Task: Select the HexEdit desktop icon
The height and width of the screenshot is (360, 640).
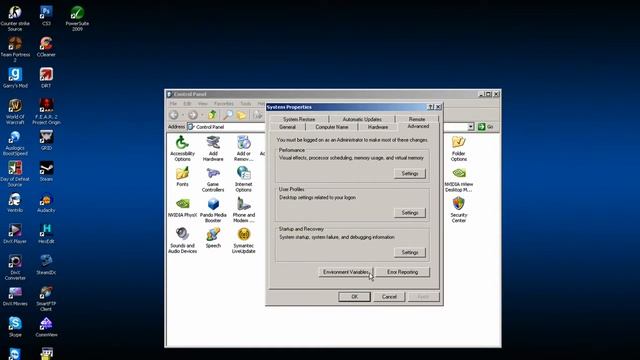Action: [x=46, y=233]
